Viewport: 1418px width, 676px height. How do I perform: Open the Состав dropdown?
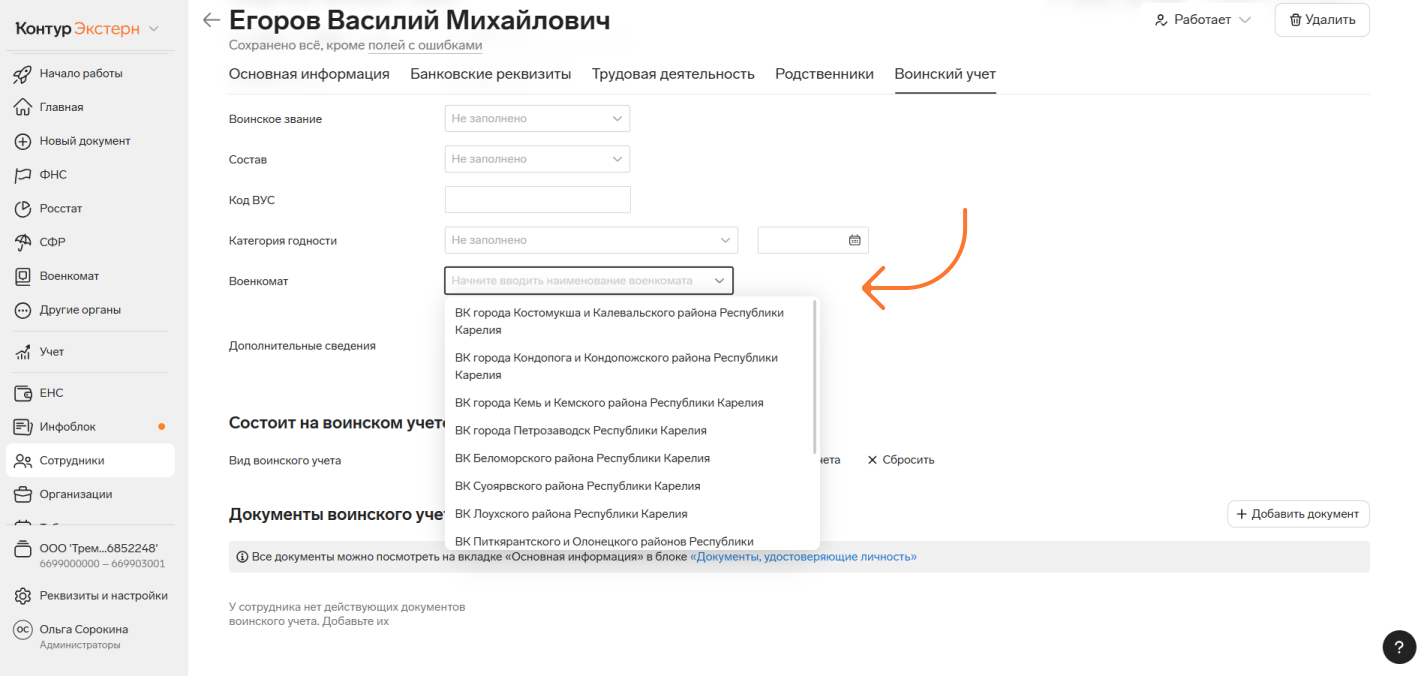tap(537, 159)
